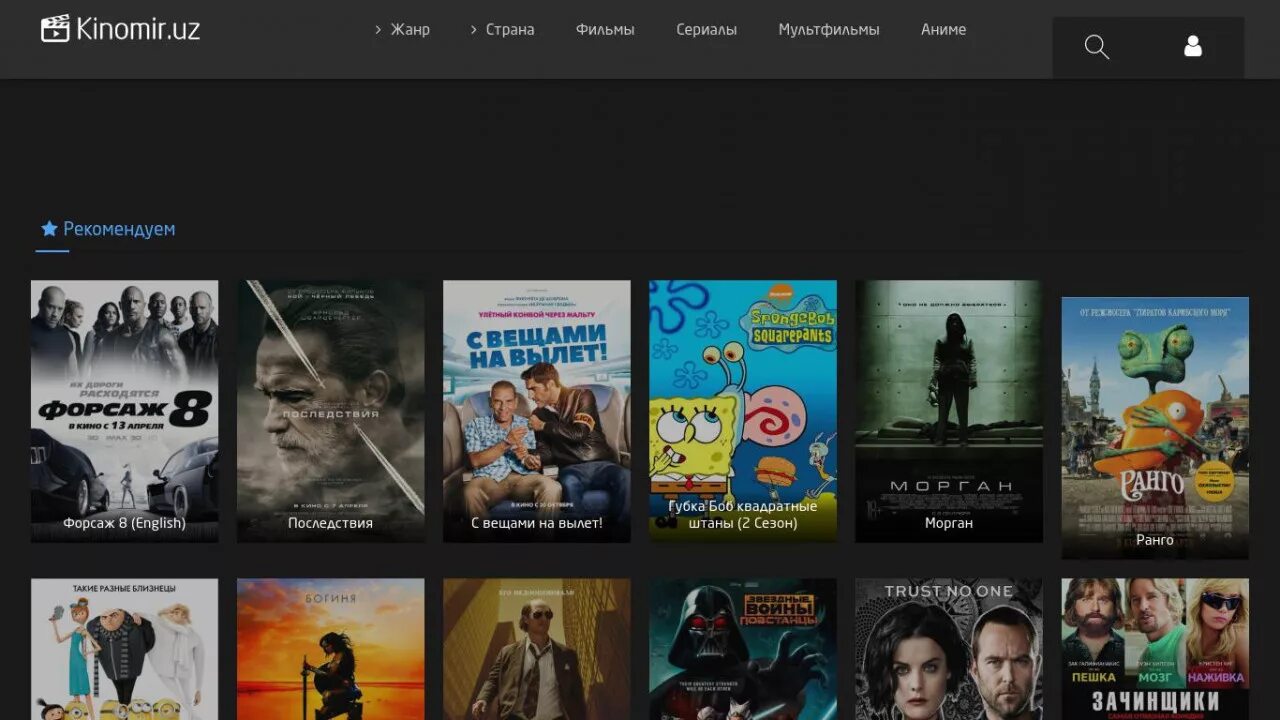
Task: Expand the Страна dropdown menu
Action: pos(502,30)
